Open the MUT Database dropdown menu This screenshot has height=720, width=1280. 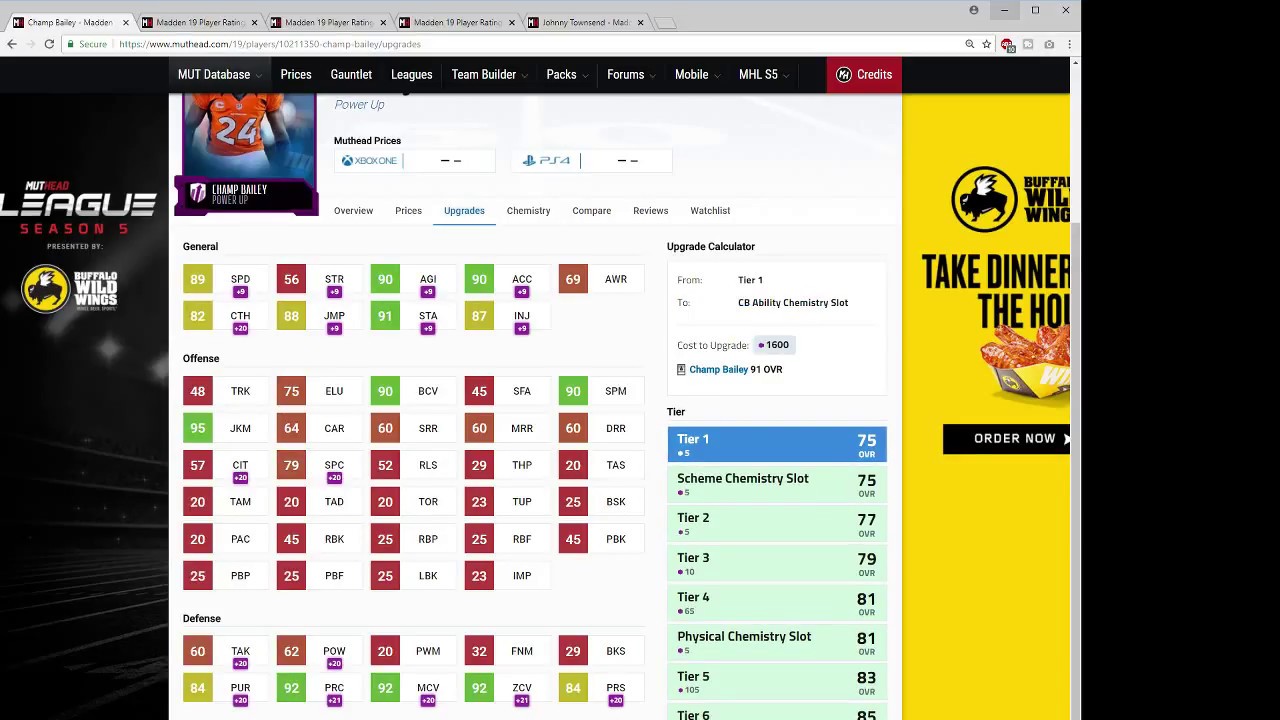pos(220,75)
